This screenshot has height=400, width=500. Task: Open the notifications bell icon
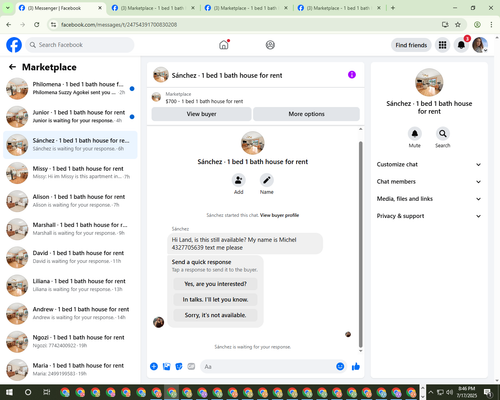(461, 45)
